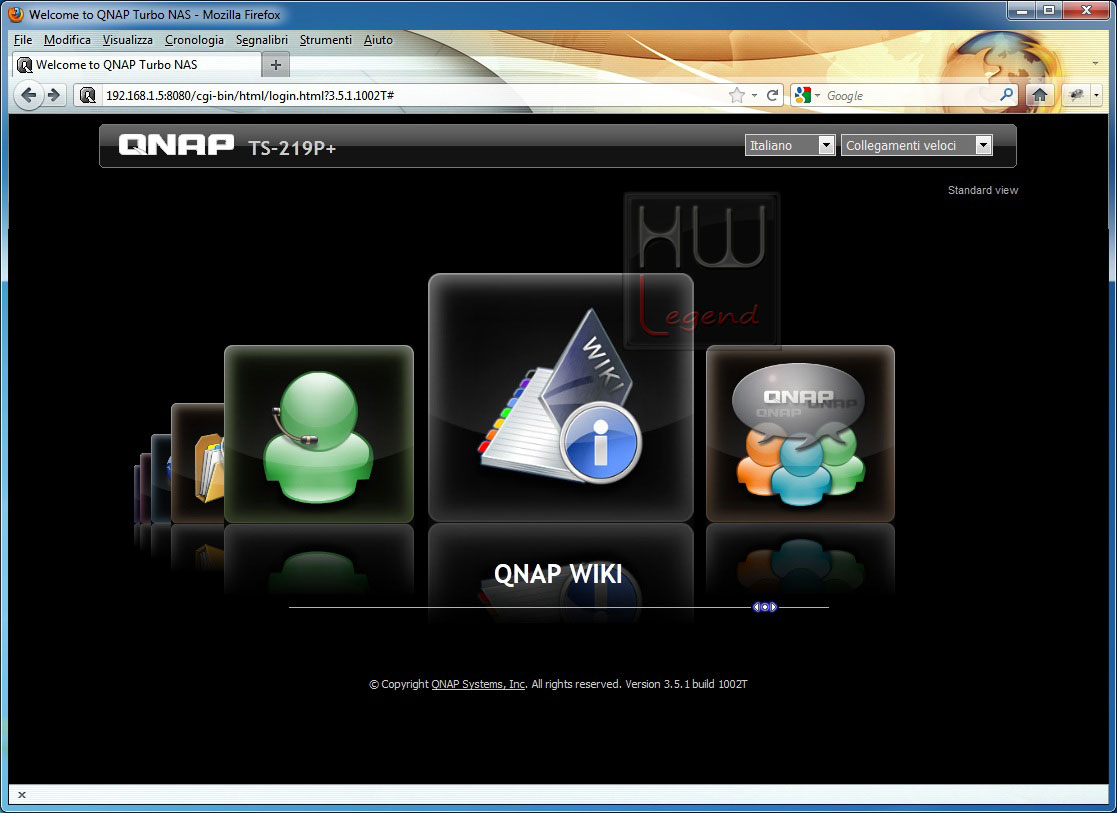Select the file folder tile on the left
Screen dimensions: 1117x813
tap(198, 463)
